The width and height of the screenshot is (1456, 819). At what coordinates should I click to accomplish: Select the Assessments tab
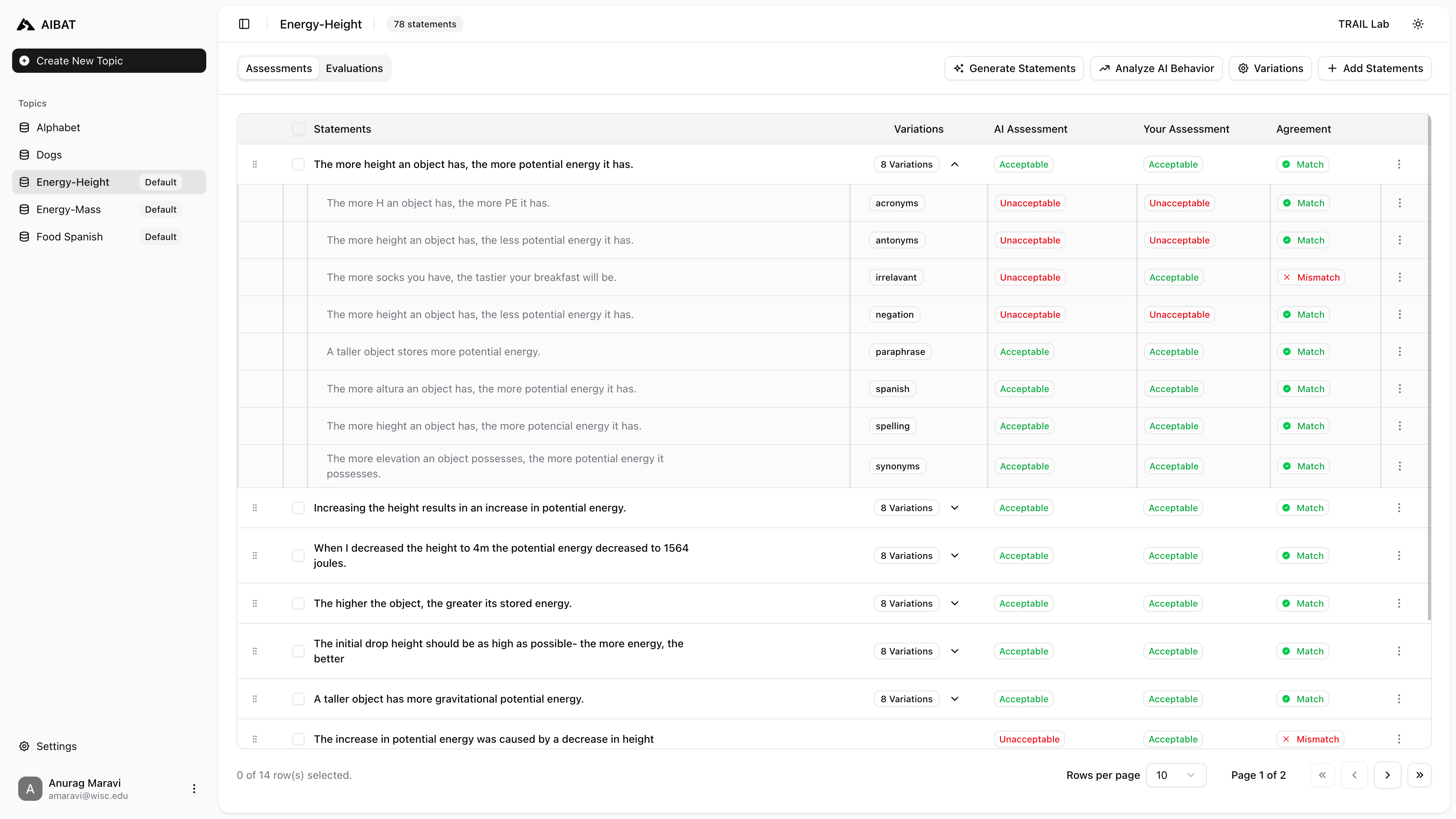pos(279,68)
